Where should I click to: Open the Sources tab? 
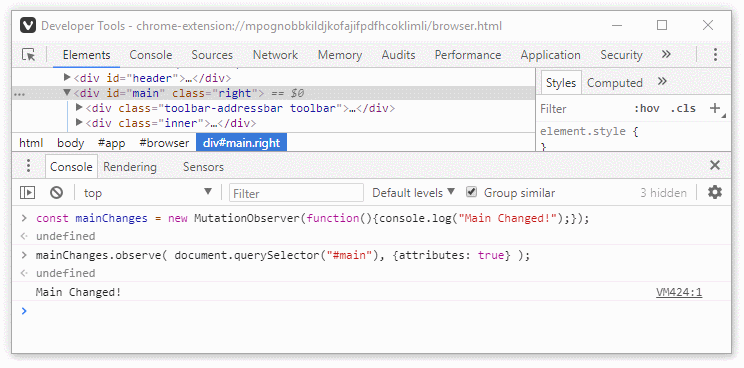(212, 55)
